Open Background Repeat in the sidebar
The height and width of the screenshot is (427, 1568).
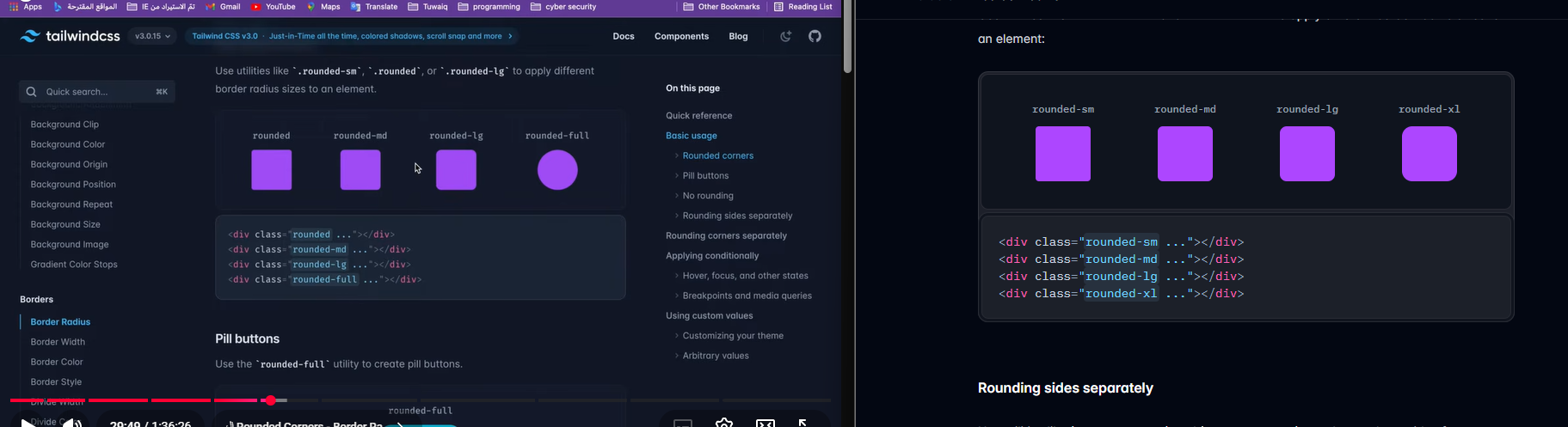coord(71,204)
